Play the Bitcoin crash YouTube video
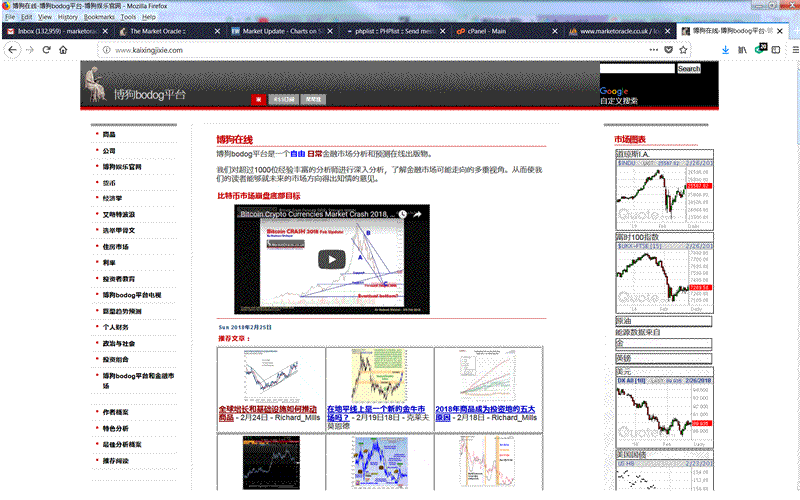The image size is (800, 500). tap(330, 259)
